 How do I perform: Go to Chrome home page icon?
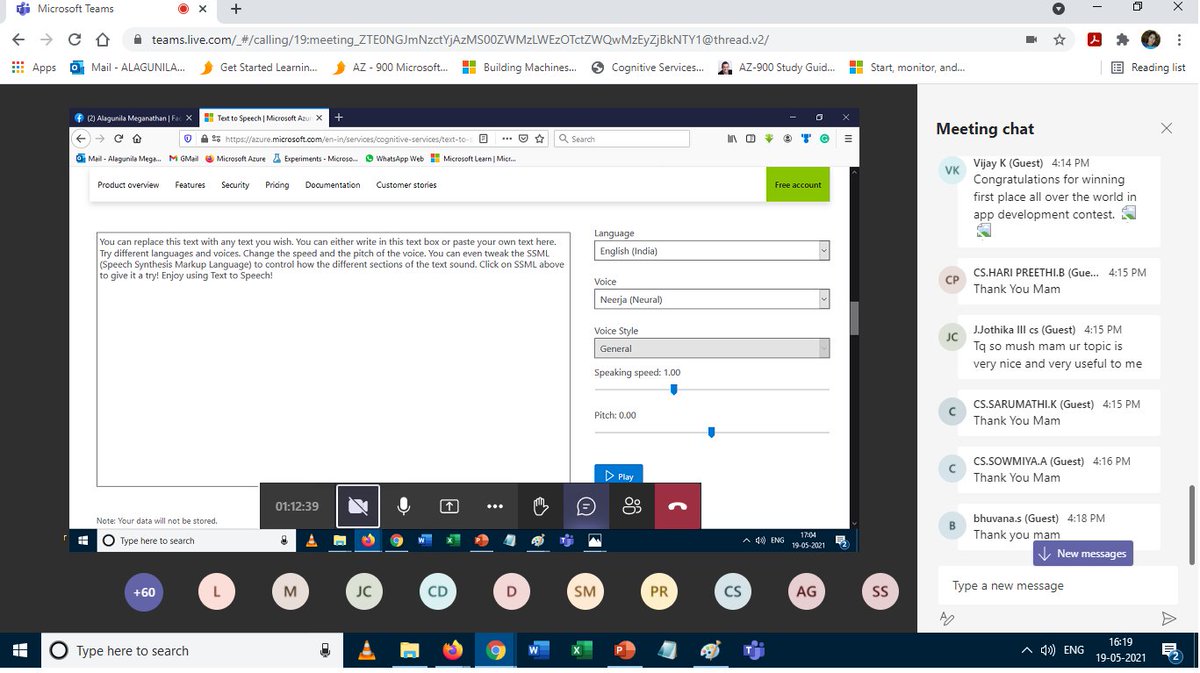(x=102, y=40)
